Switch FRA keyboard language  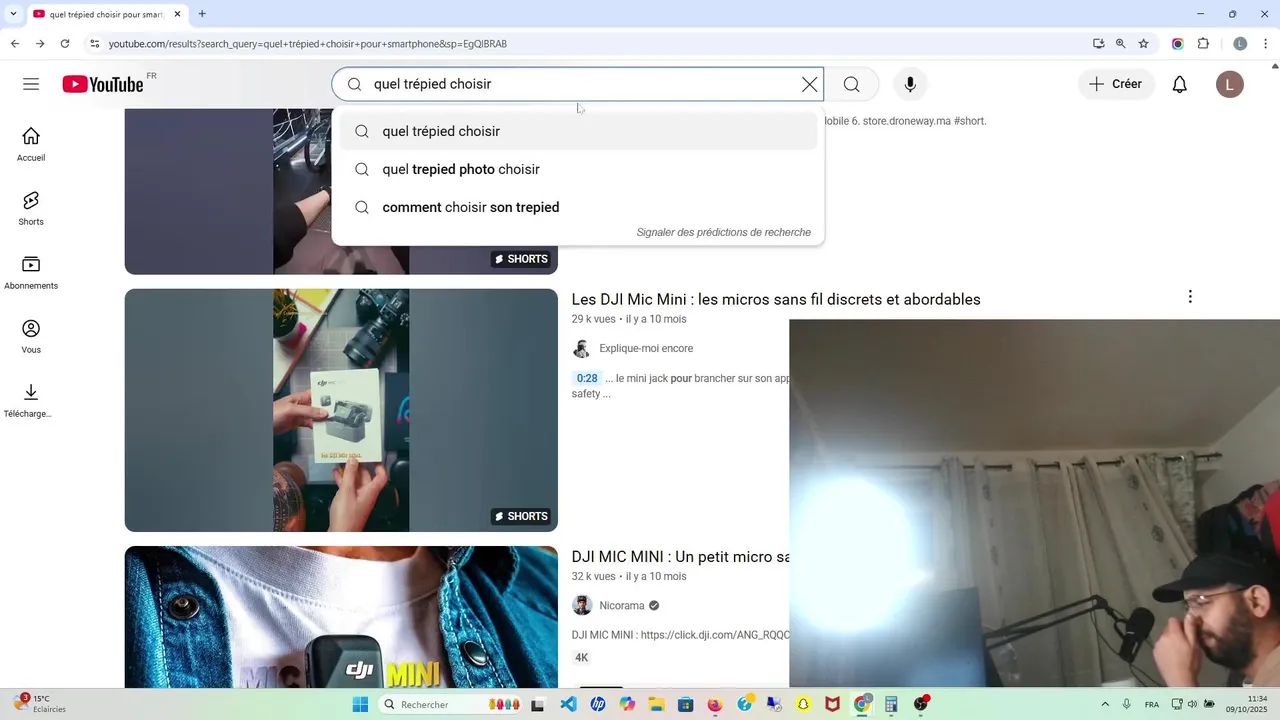pos(1152,704)
